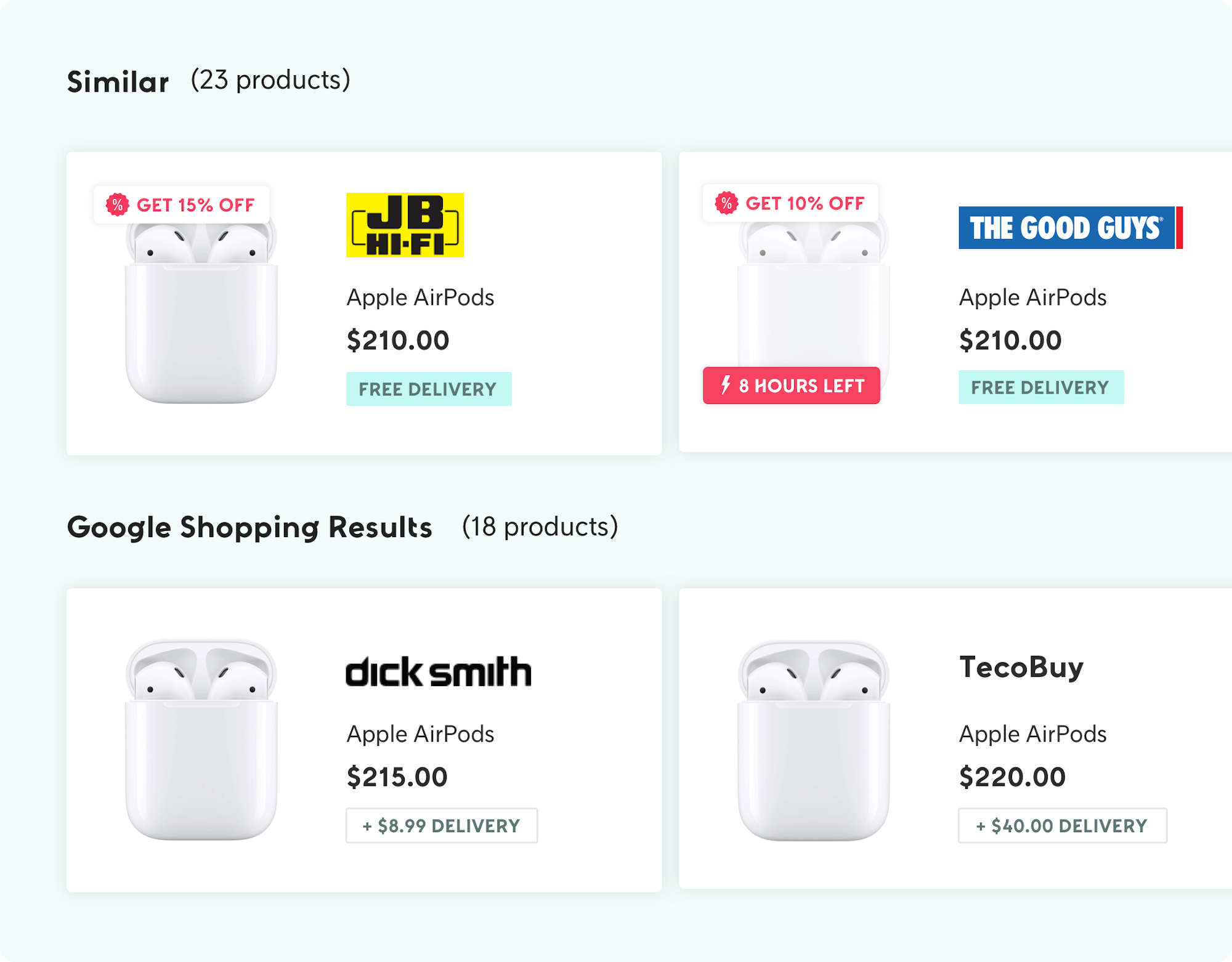Click the Google Shopping Results heading
The width and height of the screenshot is (1232, 962).
[249, 528]
